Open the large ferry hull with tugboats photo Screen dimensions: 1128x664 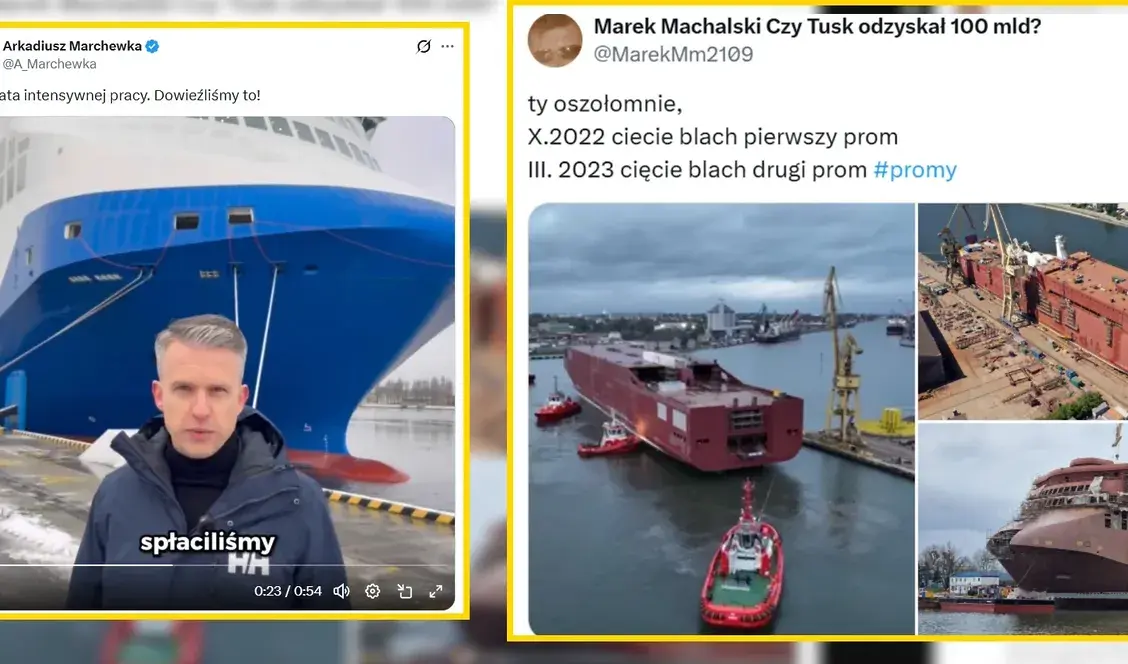722,419
